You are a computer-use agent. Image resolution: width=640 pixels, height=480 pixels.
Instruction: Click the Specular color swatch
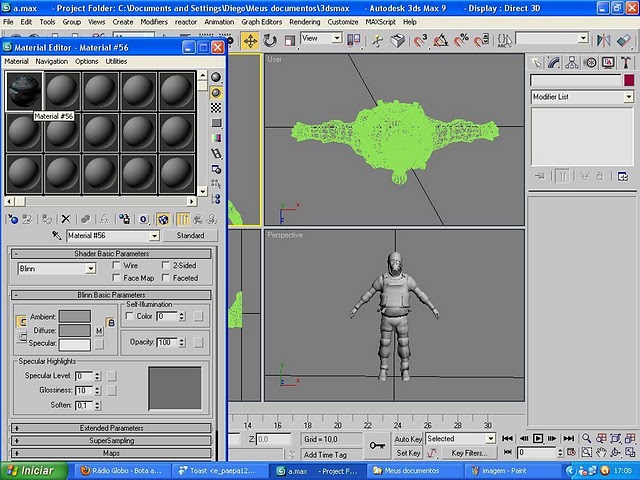click(75, 344)
